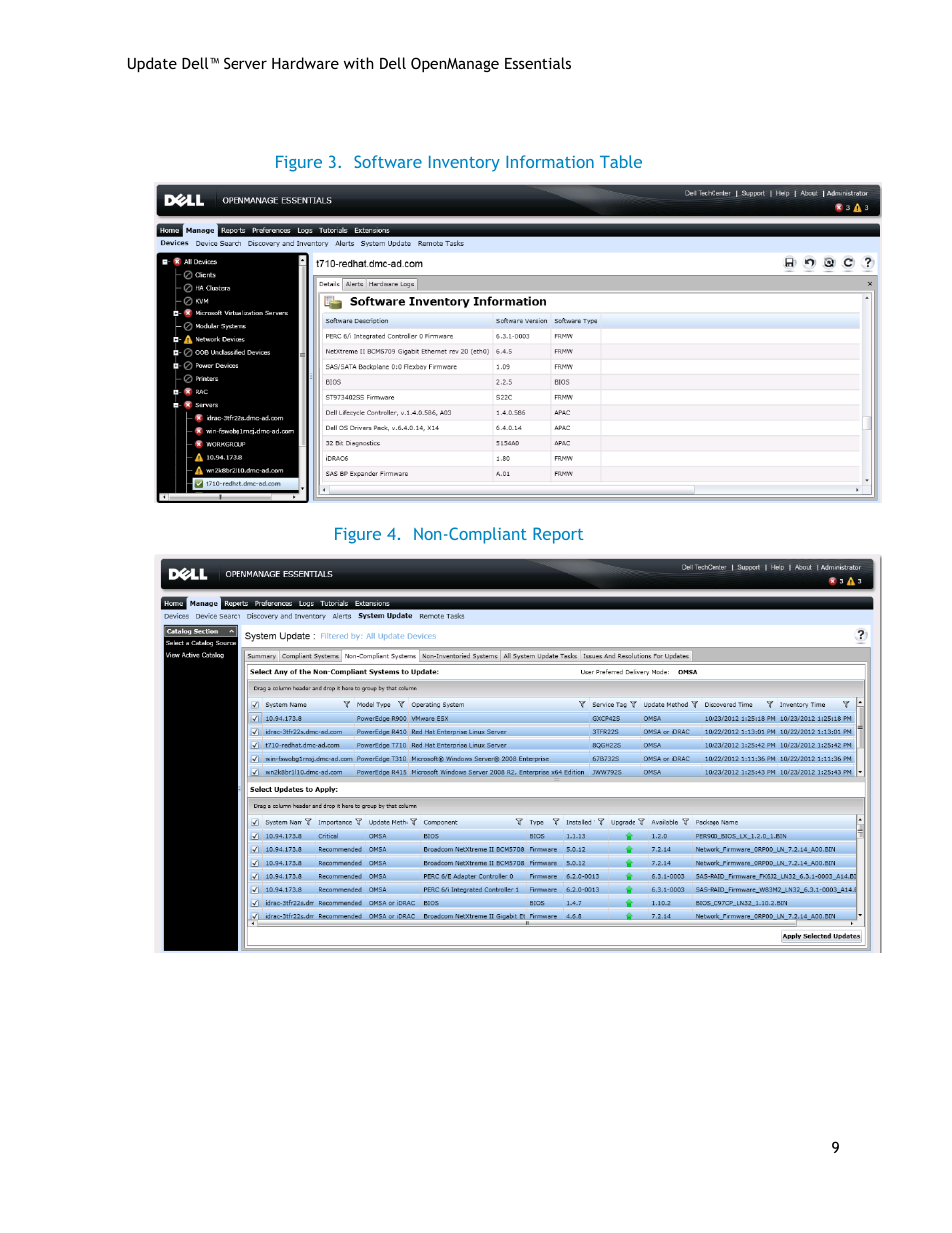Screen dimensions: 952x1233
Task: Collapse the Catalog Section panel
Action: pyautogui.click(x=231, y=631)
